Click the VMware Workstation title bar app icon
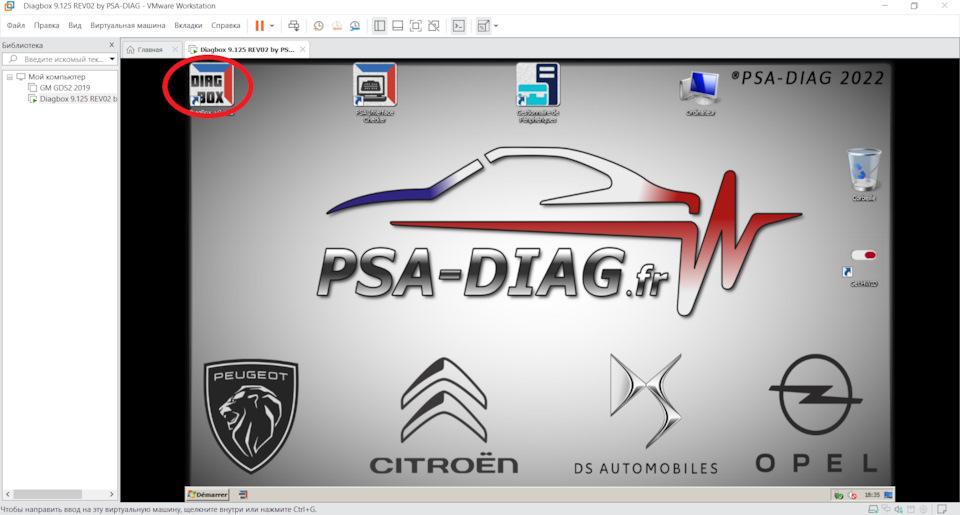The height and width of the screenshot is (515, 960). pyautogui.click(x=9, y=6)
